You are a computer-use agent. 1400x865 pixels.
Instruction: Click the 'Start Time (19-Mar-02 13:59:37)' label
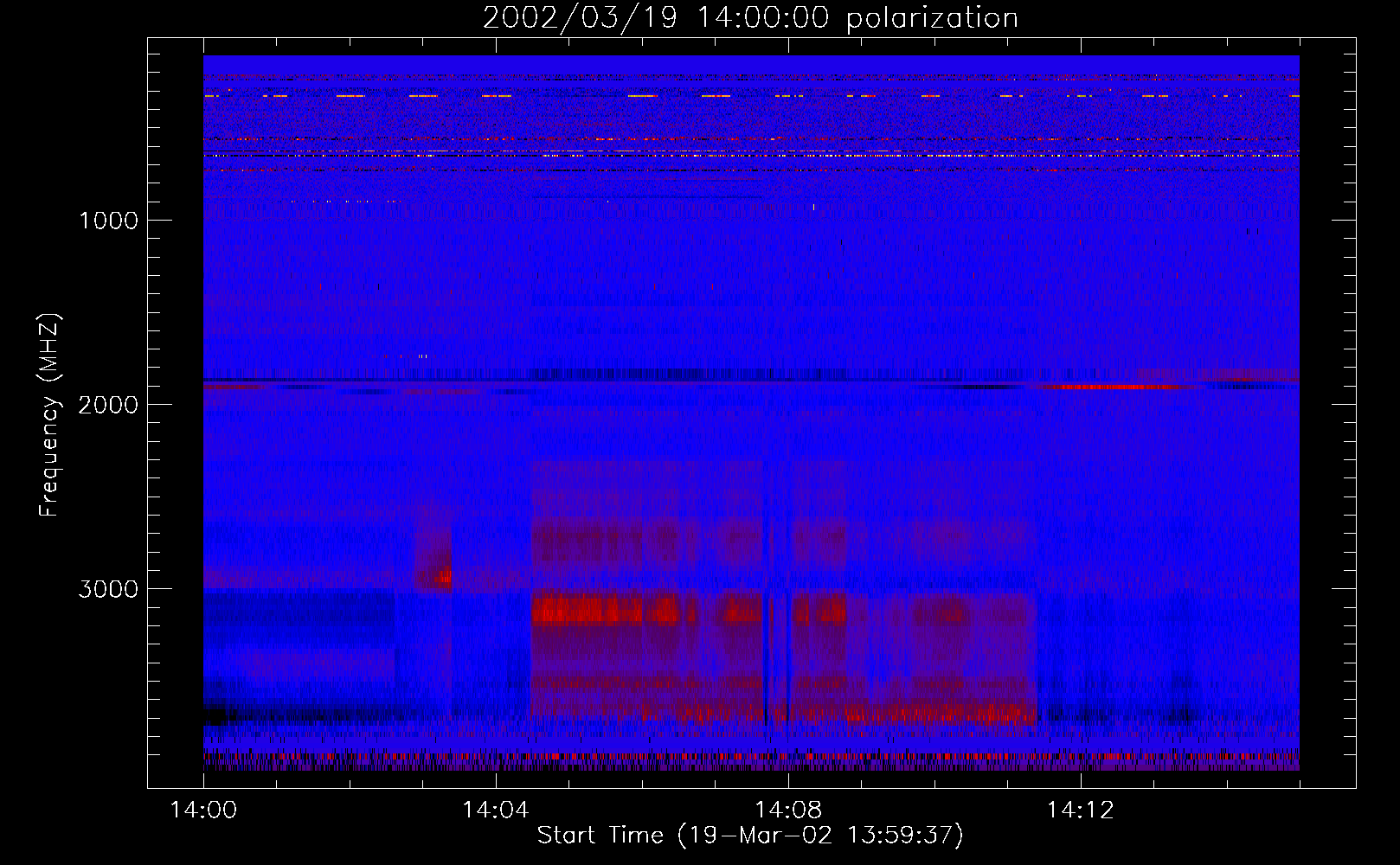coord(750,836)
